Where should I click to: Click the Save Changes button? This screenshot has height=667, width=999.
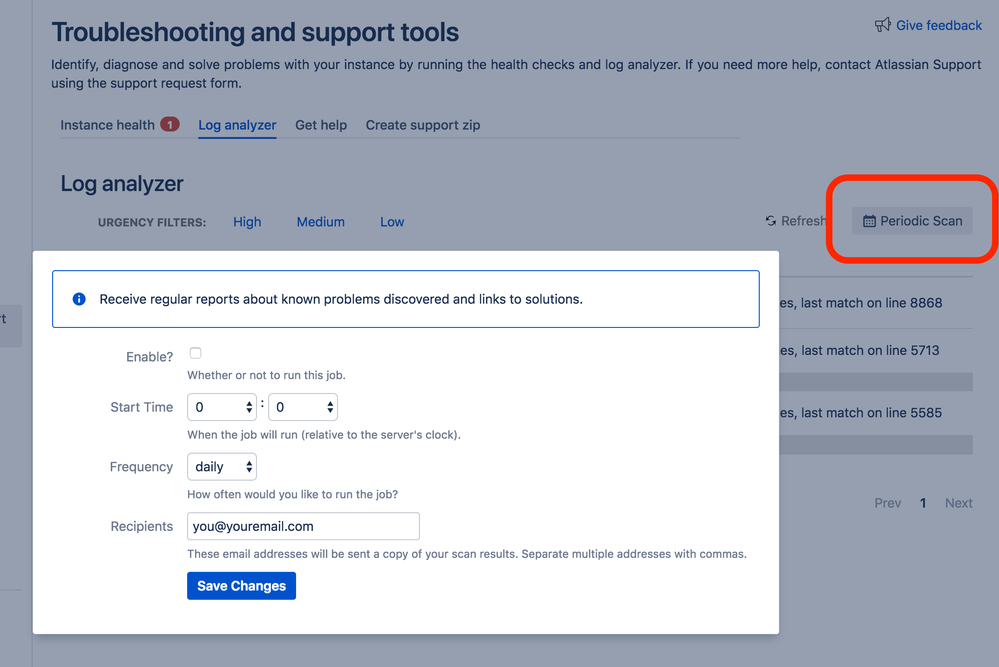[241, 586]
